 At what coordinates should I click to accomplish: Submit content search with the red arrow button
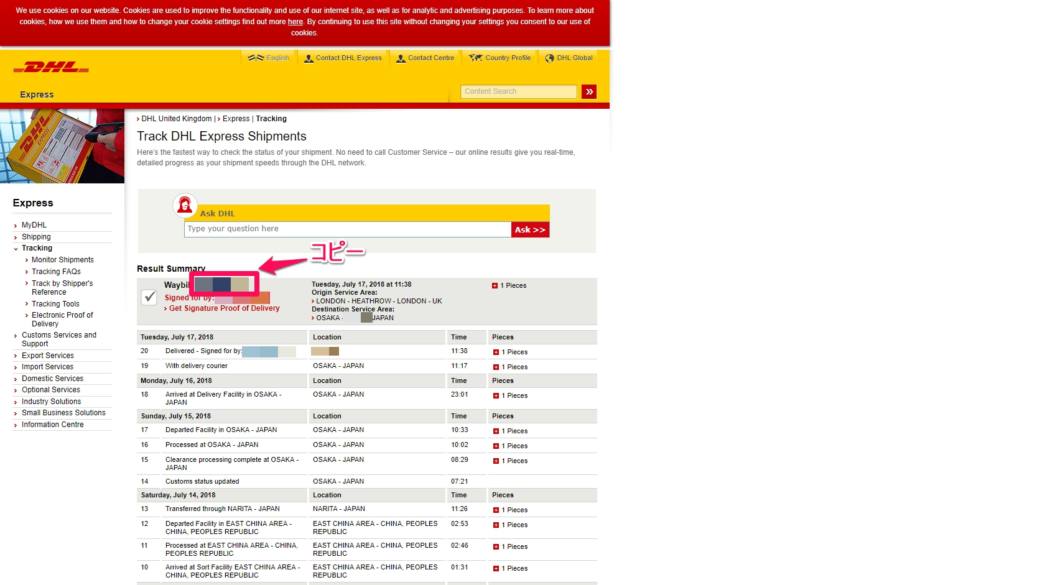click(589, 91)
